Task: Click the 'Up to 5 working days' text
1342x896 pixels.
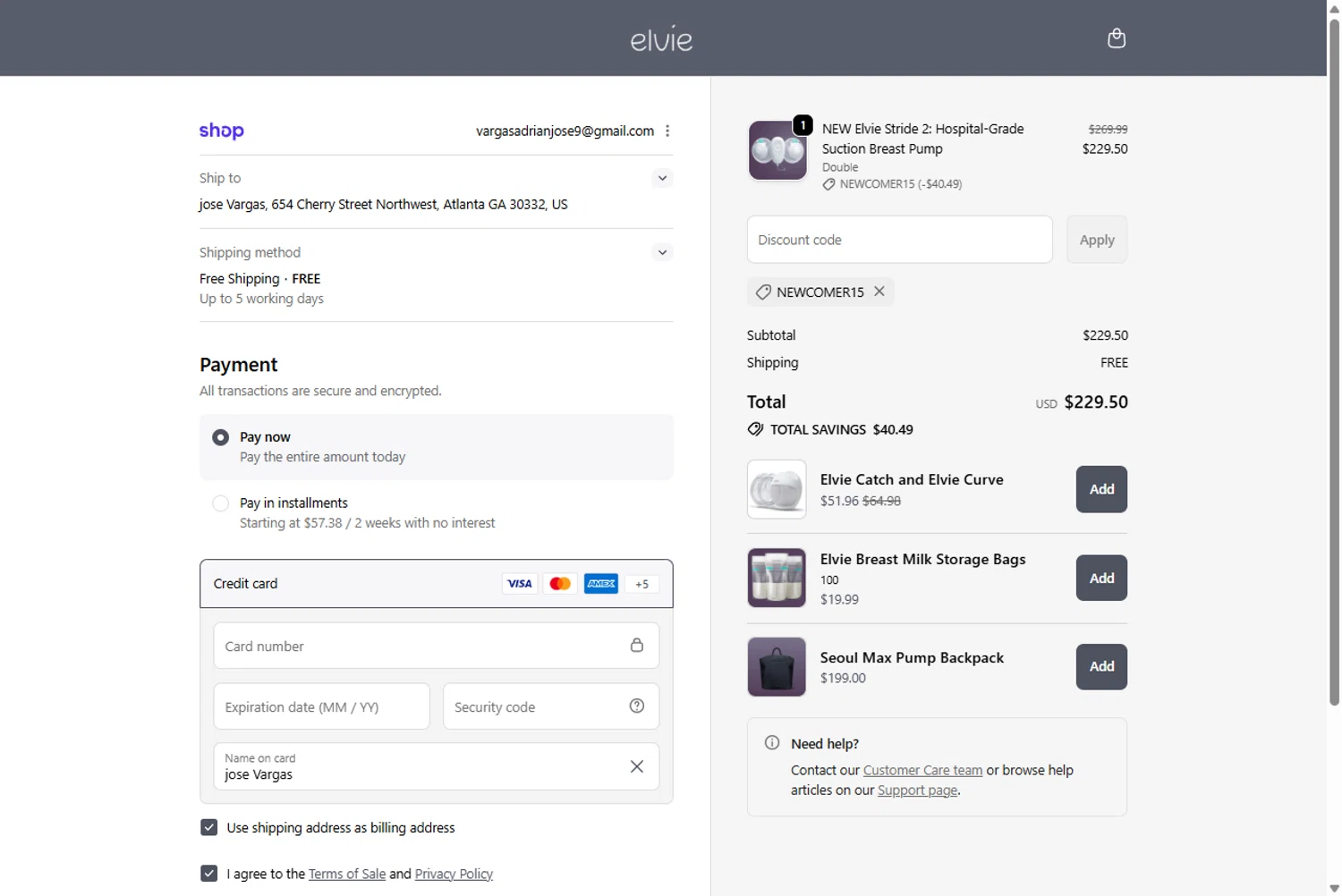Action: coord(261,299)
